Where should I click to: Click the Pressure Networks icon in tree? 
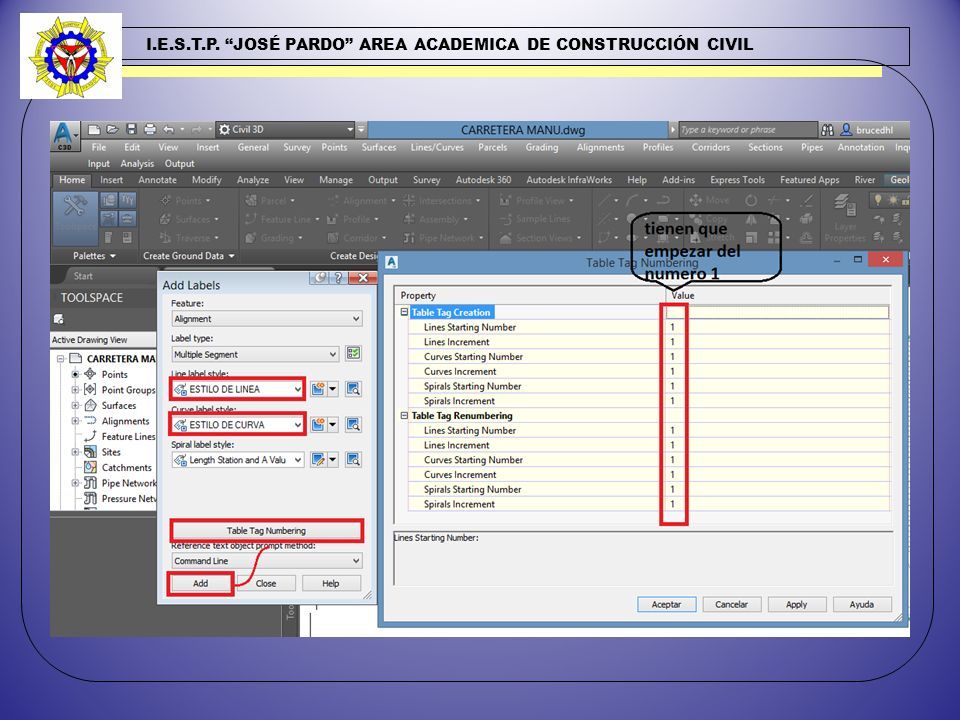[91, 498]
